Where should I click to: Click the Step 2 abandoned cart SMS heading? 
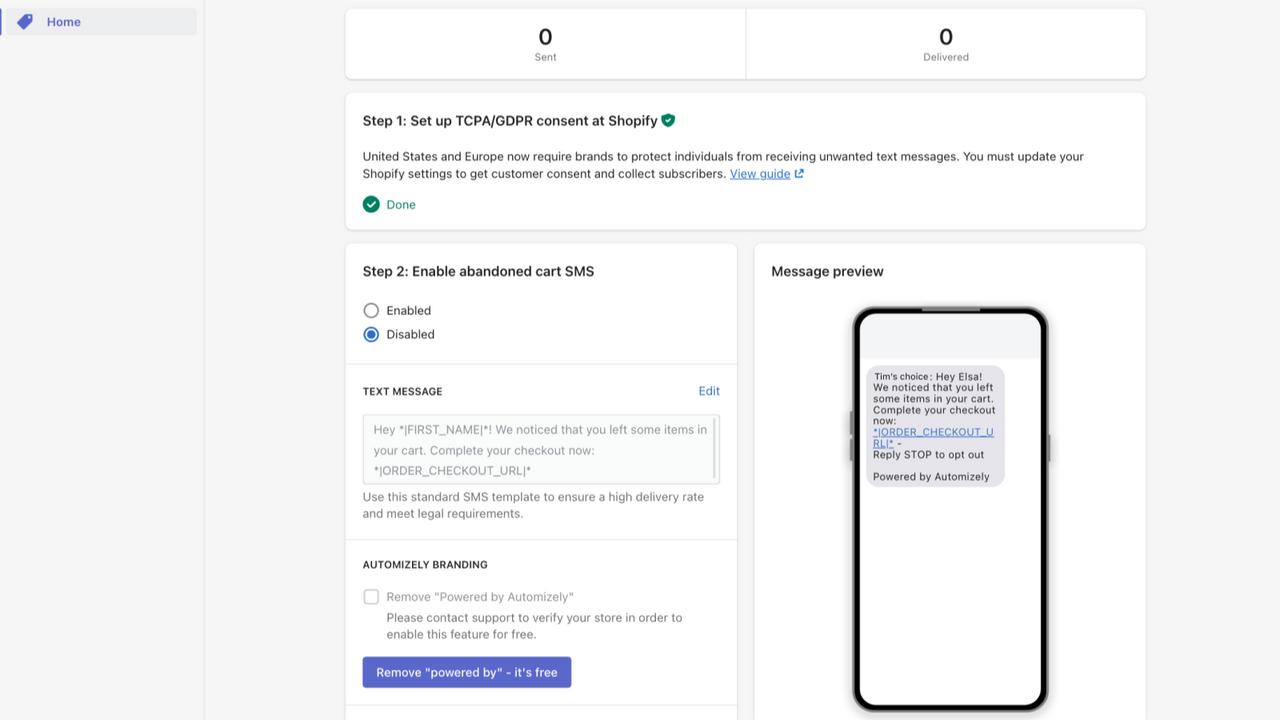[x=478, y=271]
